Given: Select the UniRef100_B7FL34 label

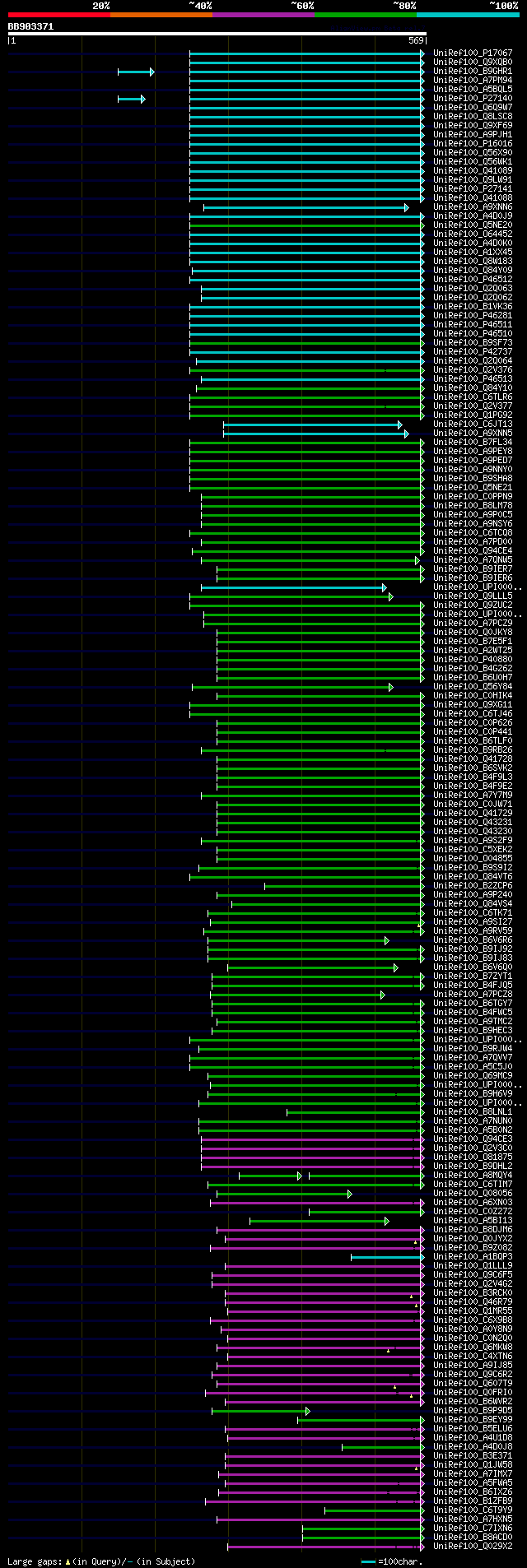Looking at the screenshot, I should (473, 442).
